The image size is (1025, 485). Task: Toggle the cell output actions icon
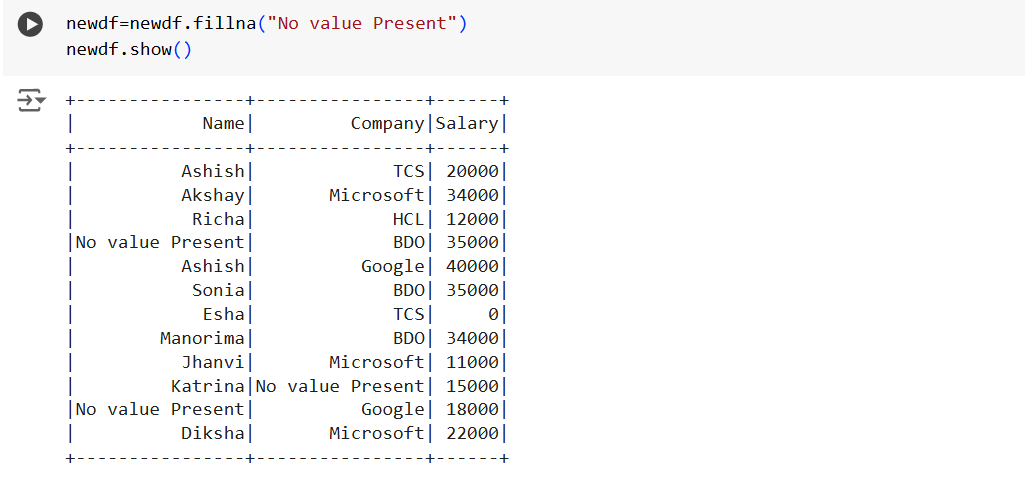click(31, 100)
